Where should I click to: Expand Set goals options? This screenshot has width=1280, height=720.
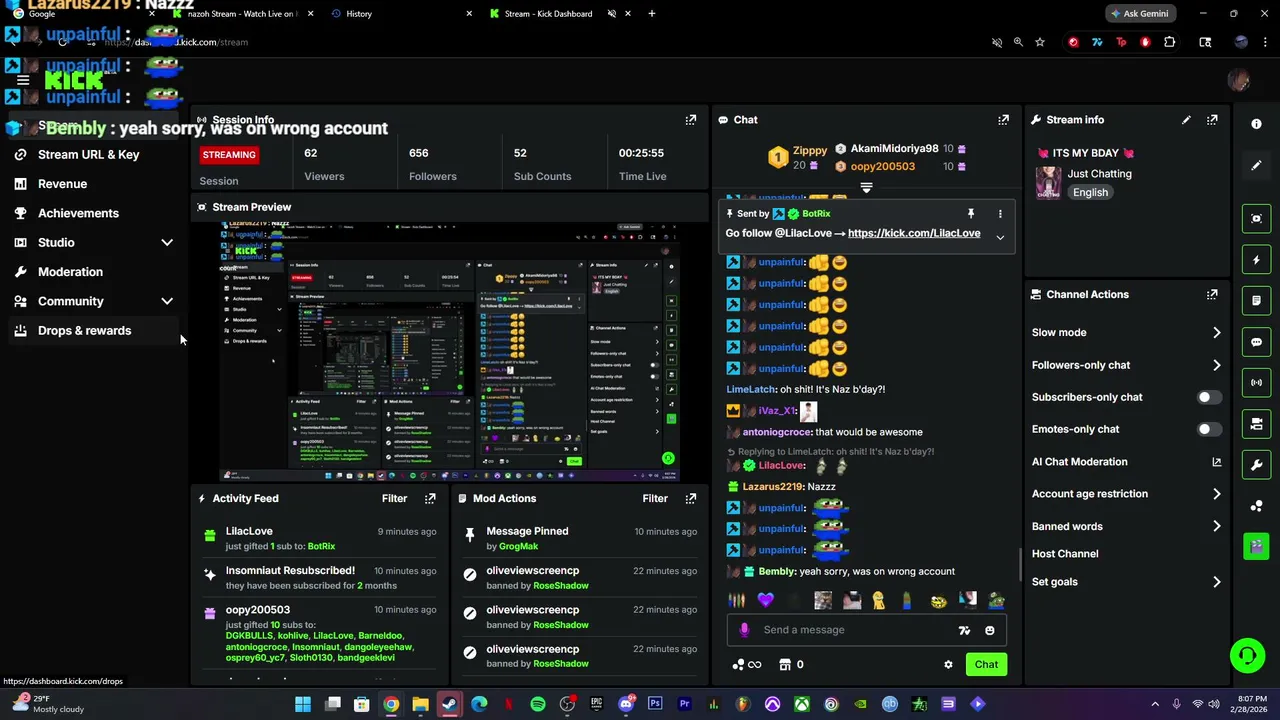1217,582
